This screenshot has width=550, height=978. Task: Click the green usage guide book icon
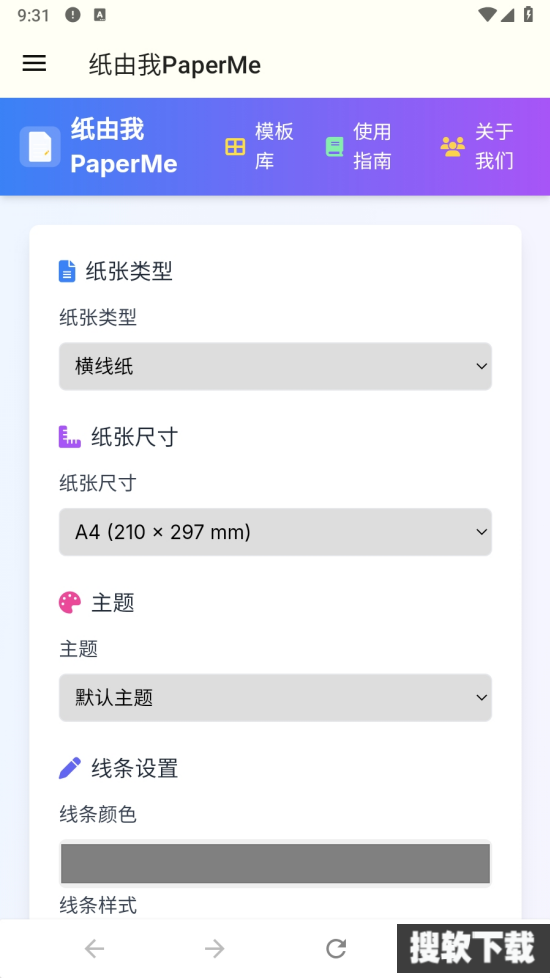[x=334, y=147]
